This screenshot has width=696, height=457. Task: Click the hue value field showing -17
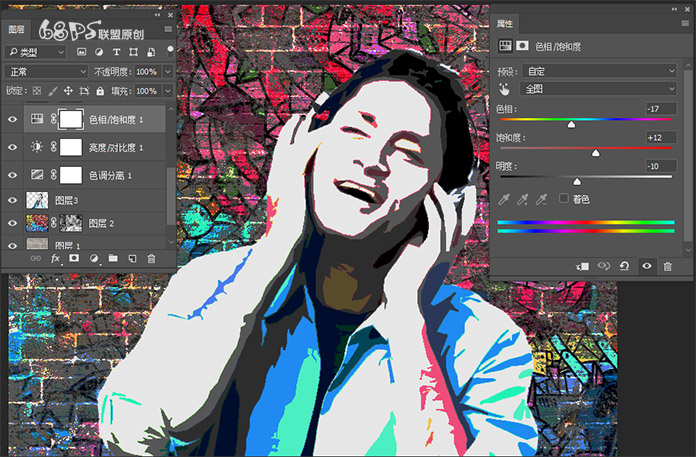(661, 109)
